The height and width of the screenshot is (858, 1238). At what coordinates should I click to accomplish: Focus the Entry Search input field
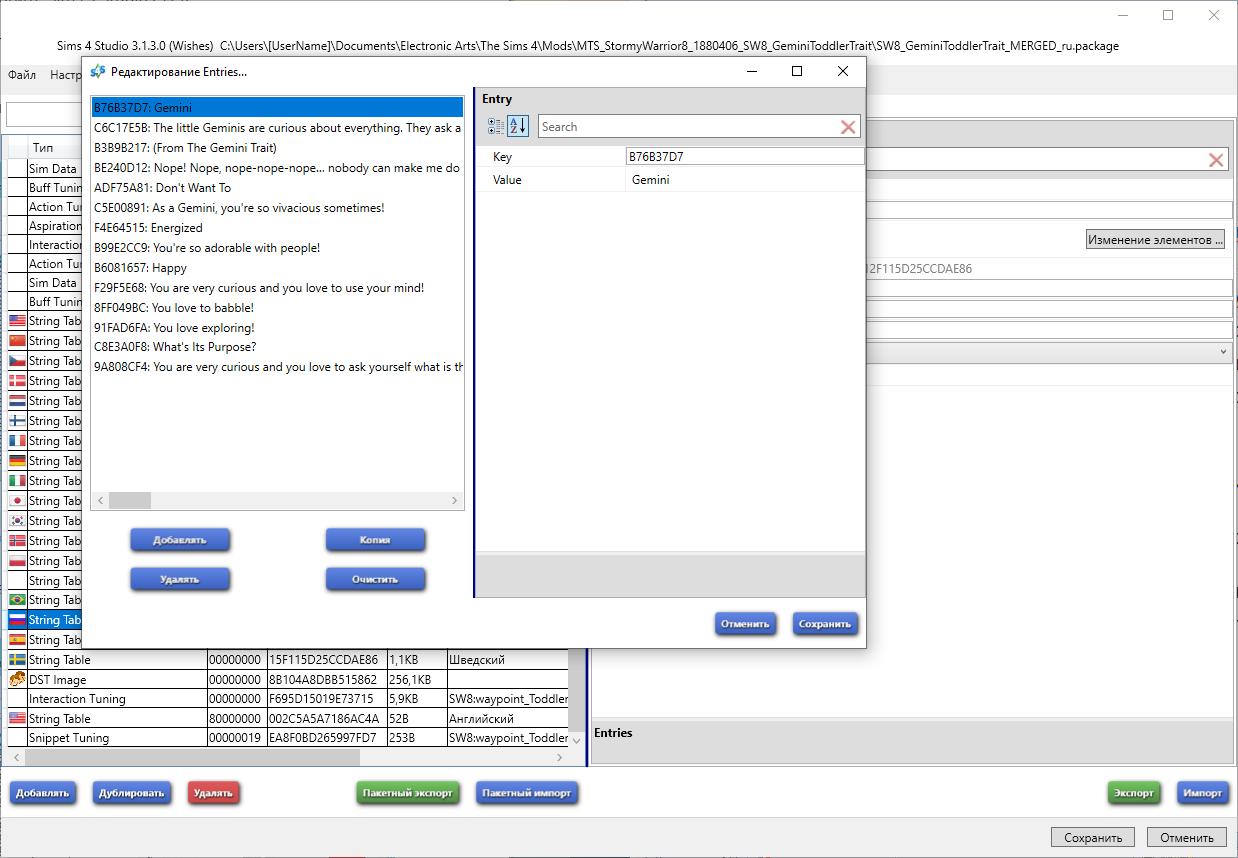click(x=688, y=127)
